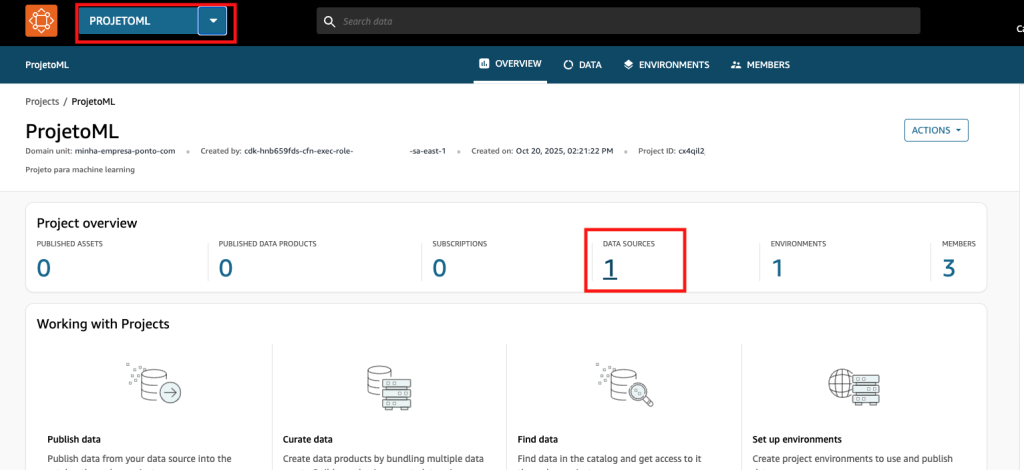This screenshot has height=470, width=1024.
Task: Click the Publish data illustration icon
Action: [x=154, y=384]
